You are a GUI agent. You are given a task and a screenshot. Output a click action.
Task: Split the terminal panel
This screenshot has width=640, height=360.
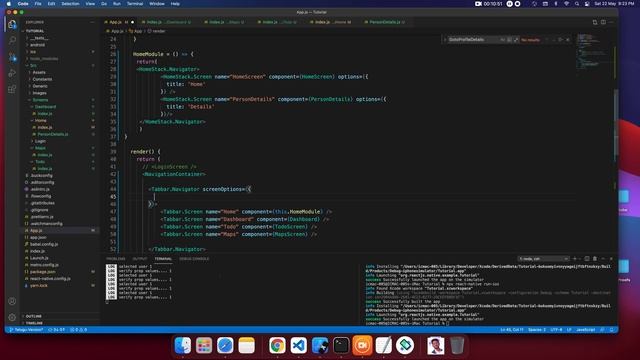point(587,259)
